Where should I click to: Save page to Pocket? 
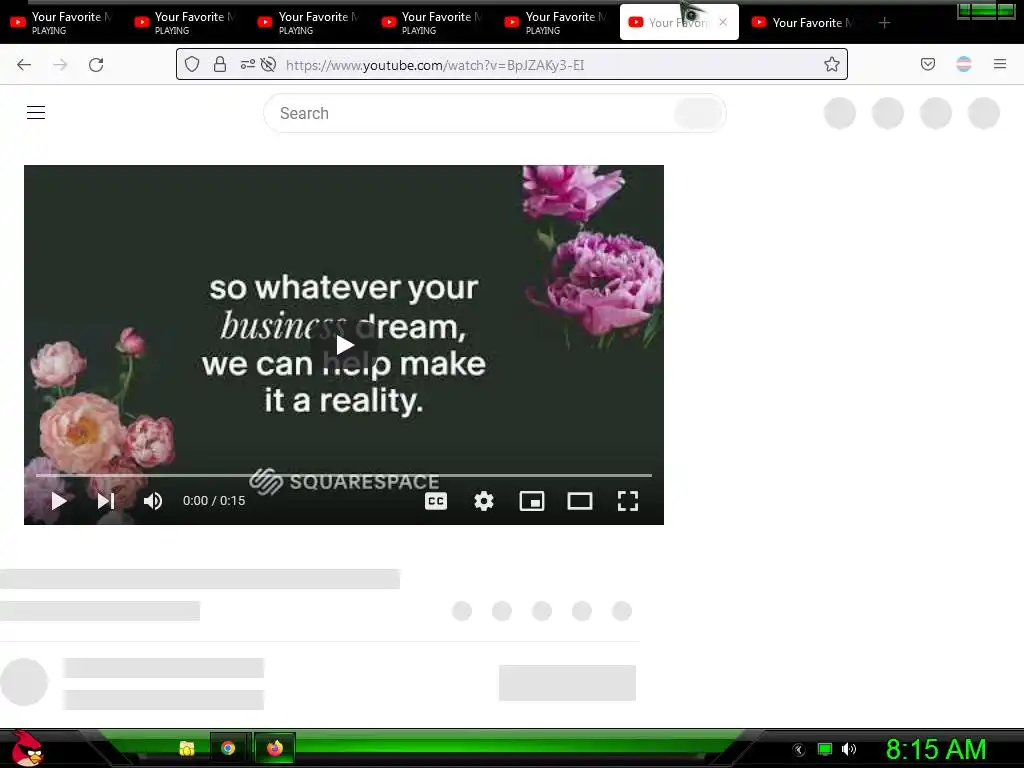pos(928,64)
